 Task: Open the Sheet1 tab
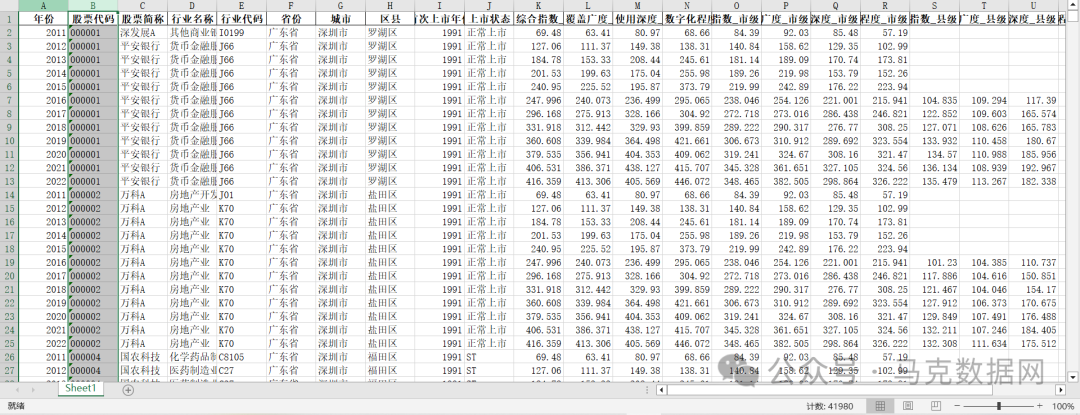81,389
